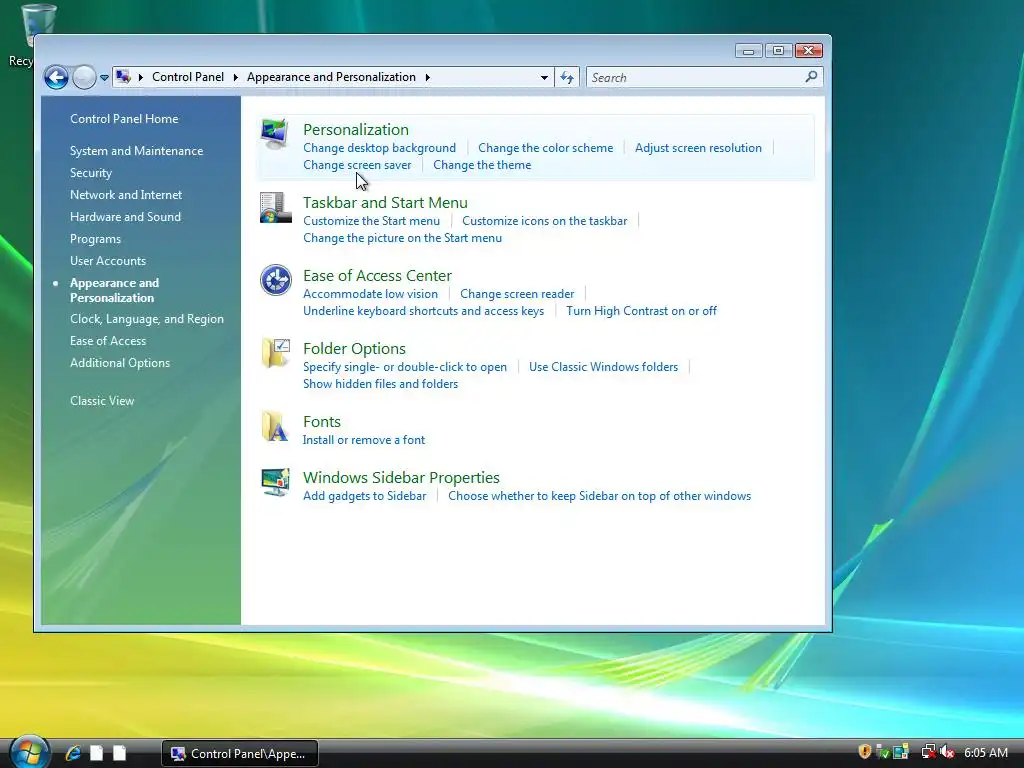
Task: Click the Ease of Access Center icon
Action: (x=276, y=280)
